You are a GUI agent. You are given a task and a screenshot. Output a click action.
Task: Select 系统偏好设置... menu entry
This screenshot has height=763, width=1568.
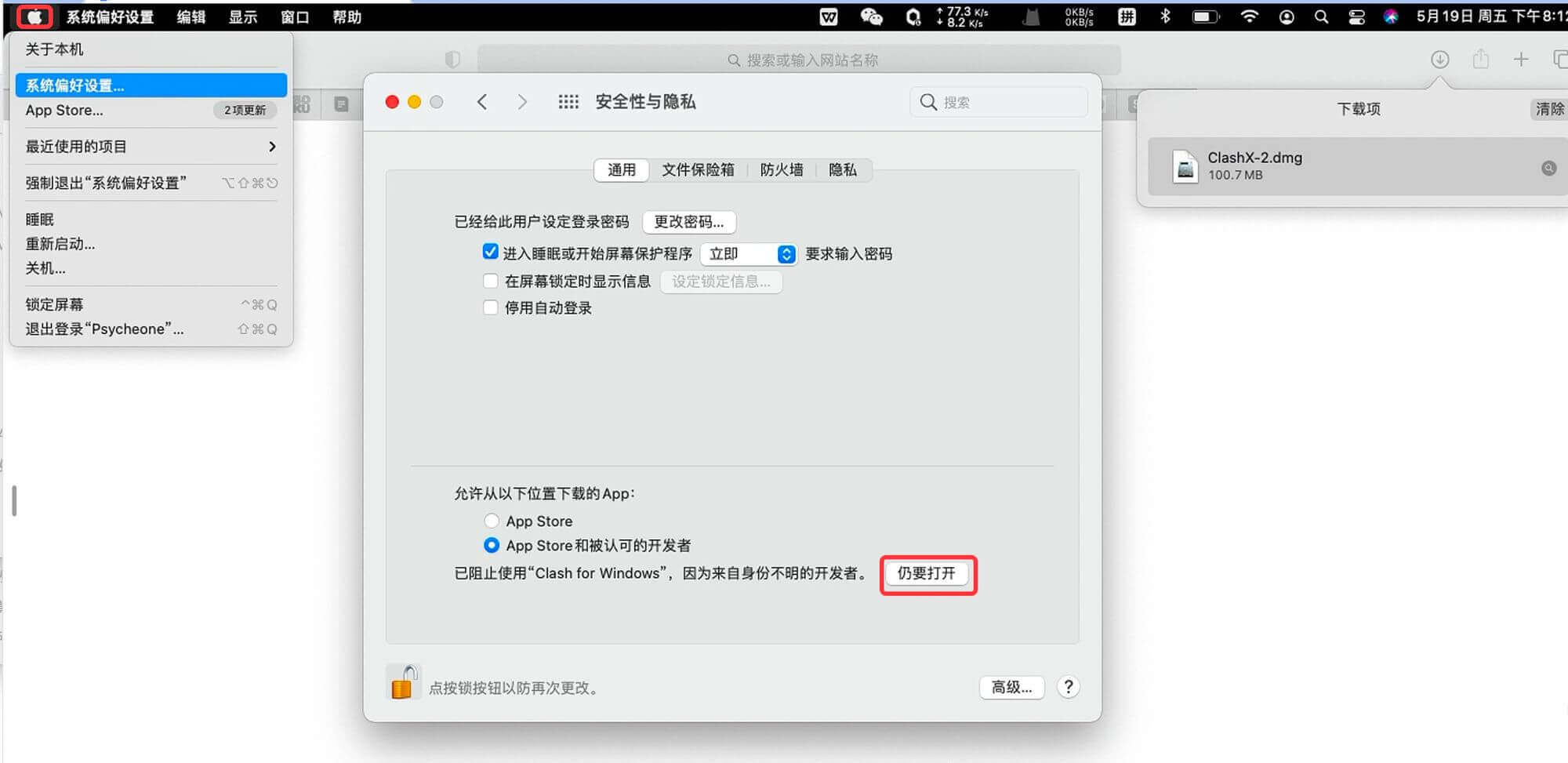point(151,85)
